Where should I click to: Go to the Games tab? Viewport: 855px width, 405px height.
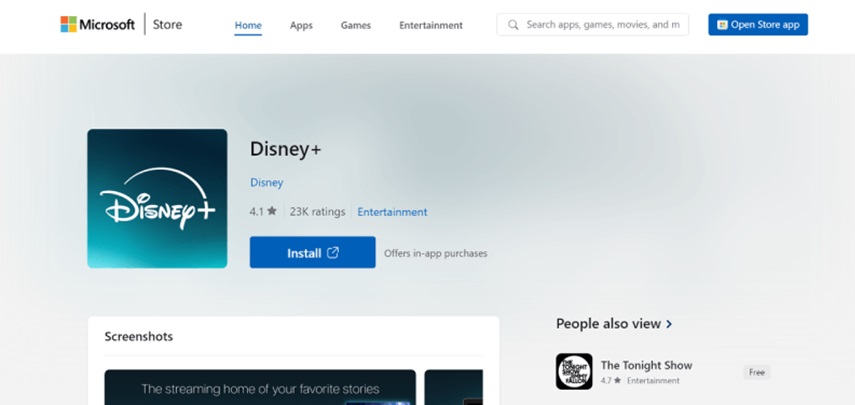(356, 25)
